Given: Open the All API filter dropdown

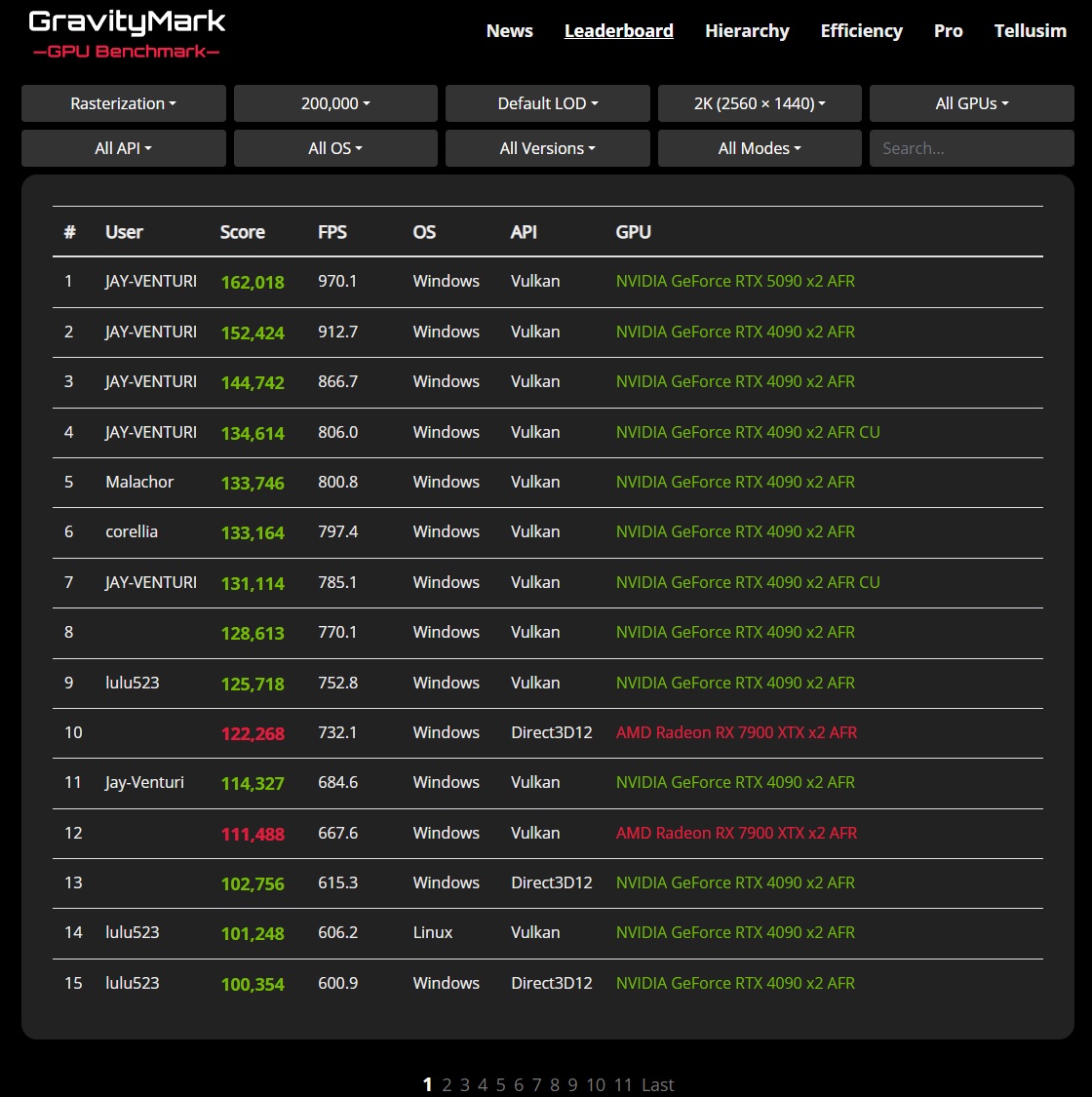Looking at the screenshot, I should (x=123, y=148).
